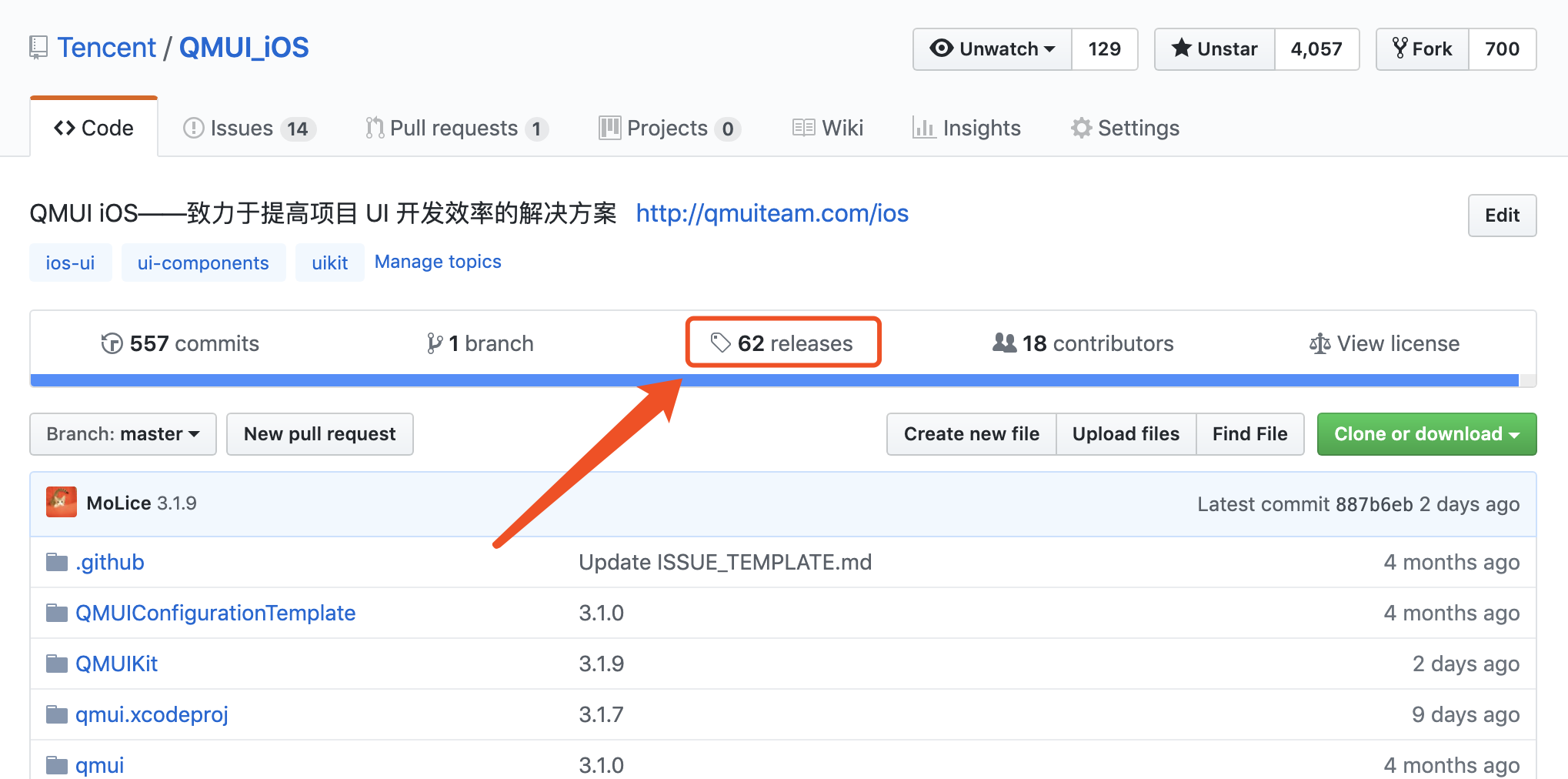Open the Branch: master selector
Screen dimensions: 1568x779
tap(122, 433)
